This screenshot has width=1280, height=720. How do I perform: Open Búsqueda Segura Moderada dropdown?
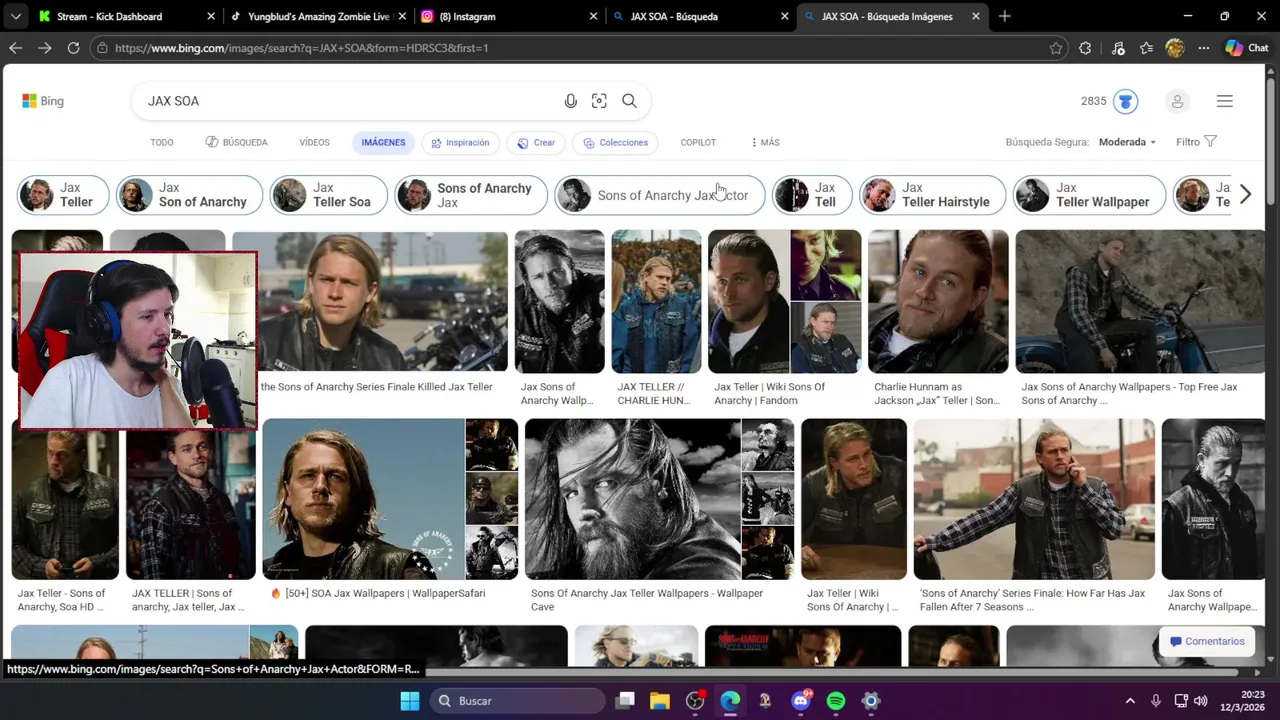[1127, 142]
